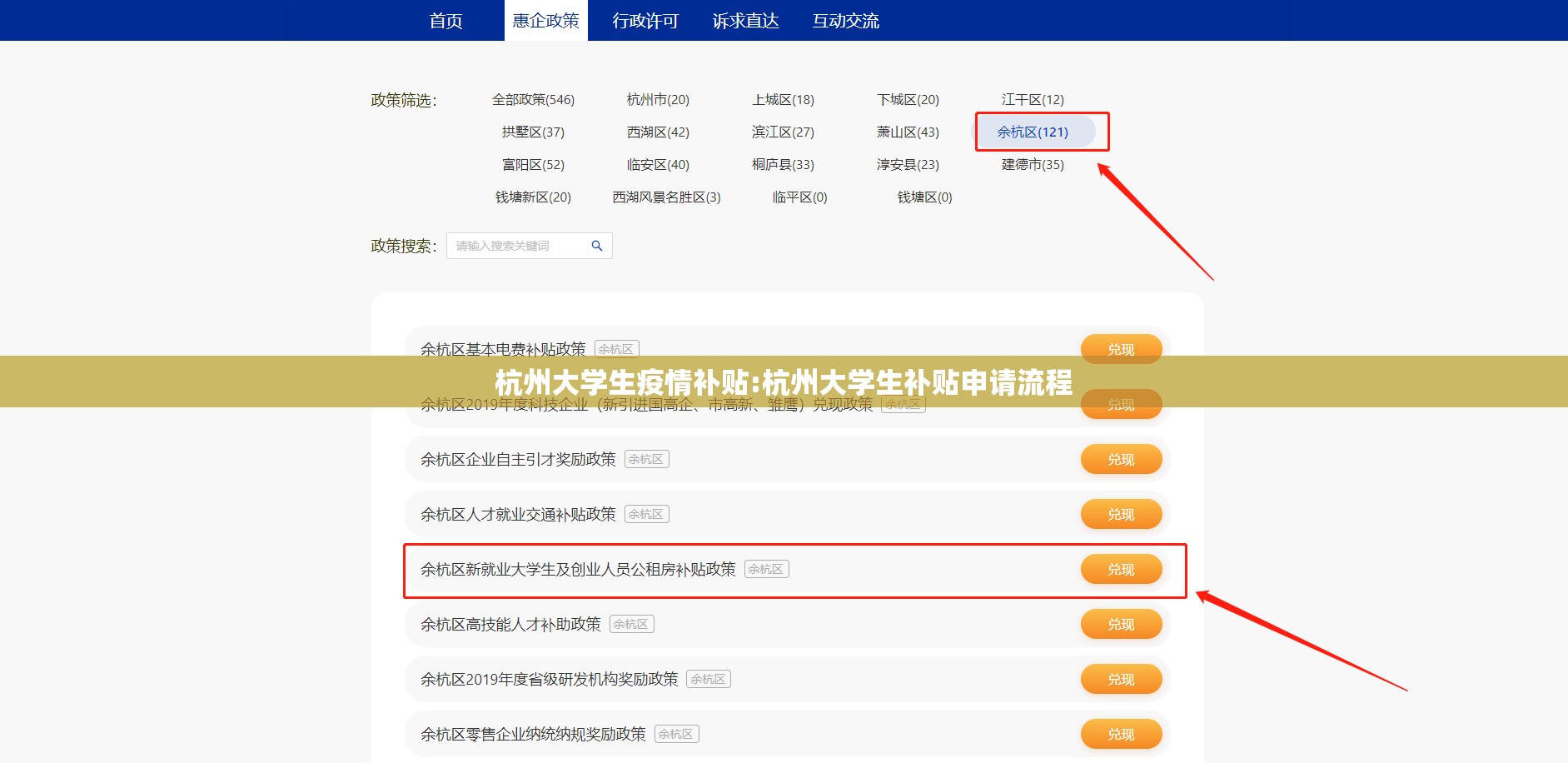The image size is (1568, 763).
Task: Choose the 萧山区(43) filter
Action: [908, 132]
